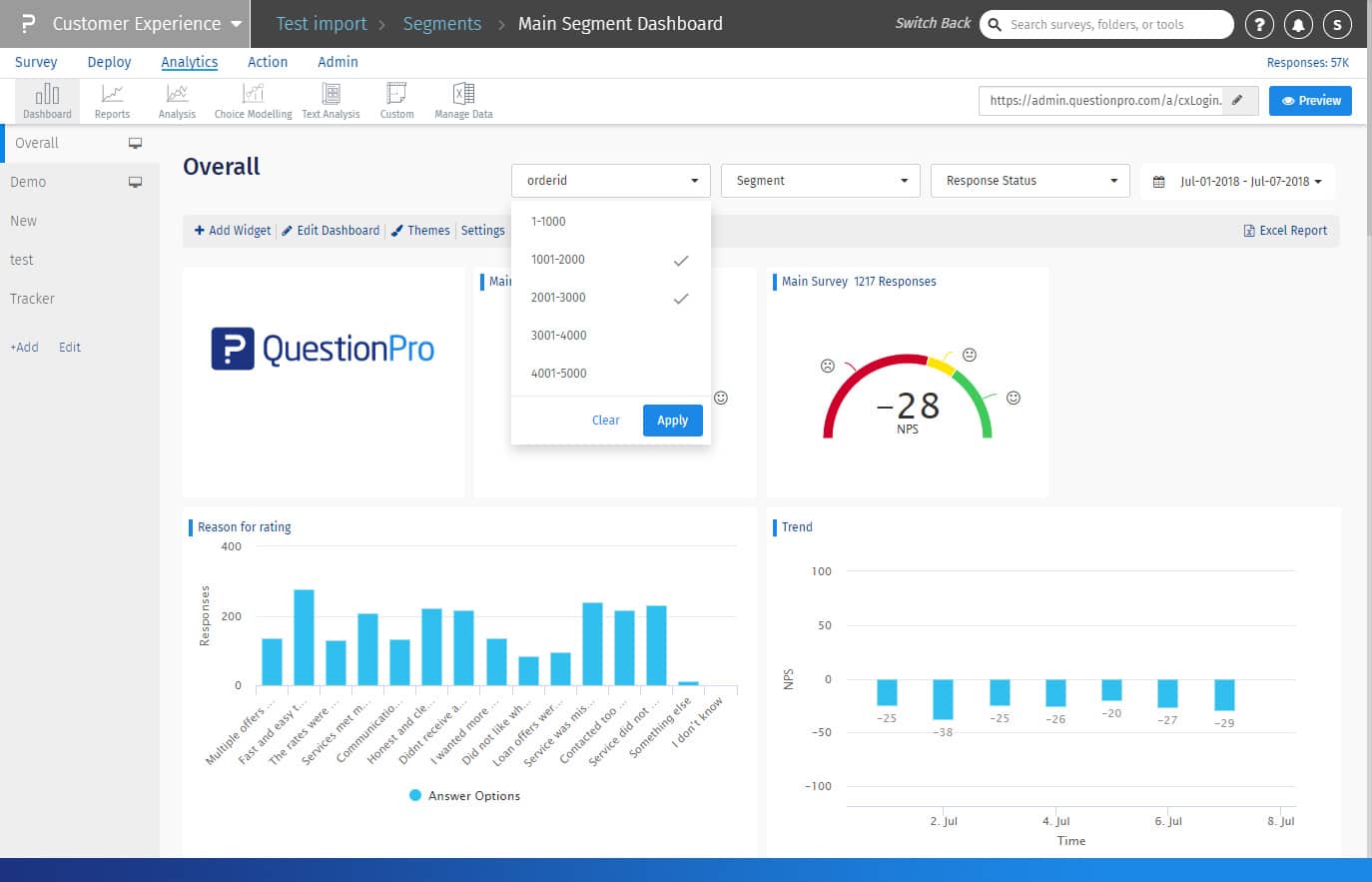
Task: Open the Segment filter dropdown
Action: click(x=820, y=181)
